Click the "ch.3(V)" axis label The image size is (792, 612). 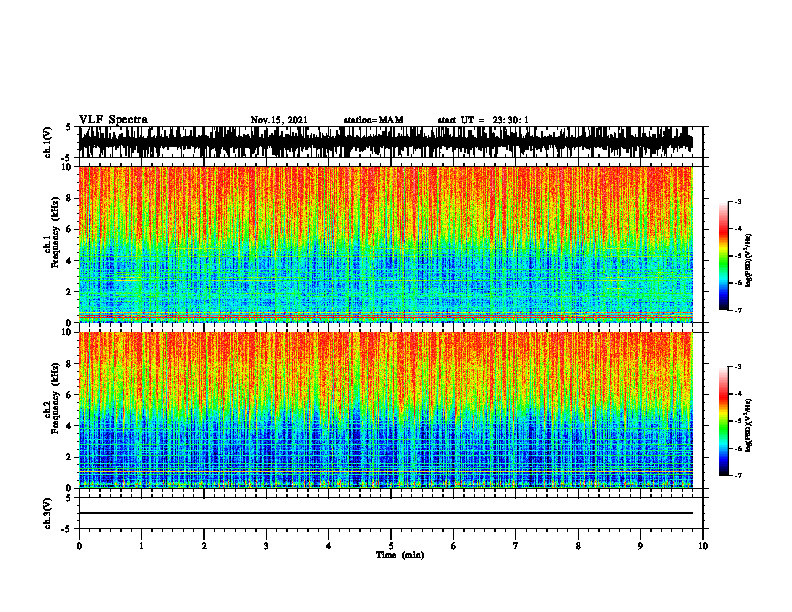(48, 513)
